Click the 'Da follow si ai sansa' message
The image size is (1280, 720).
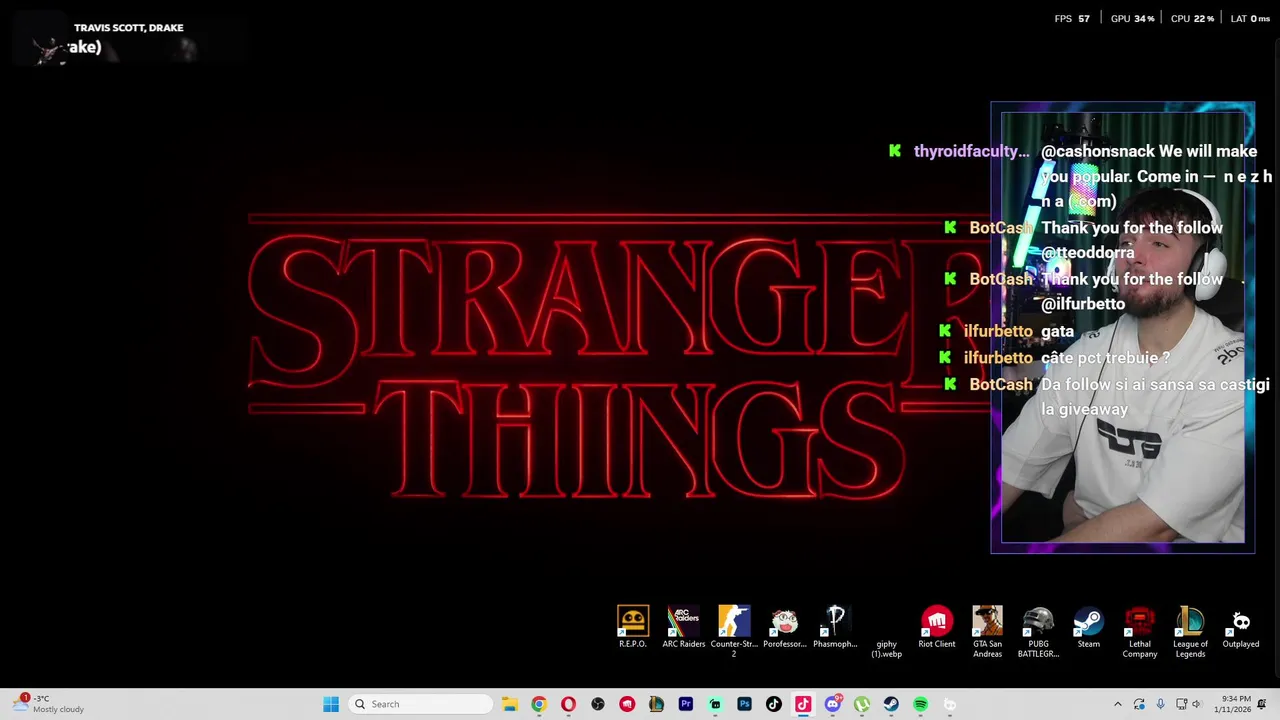click(1155, 397)
